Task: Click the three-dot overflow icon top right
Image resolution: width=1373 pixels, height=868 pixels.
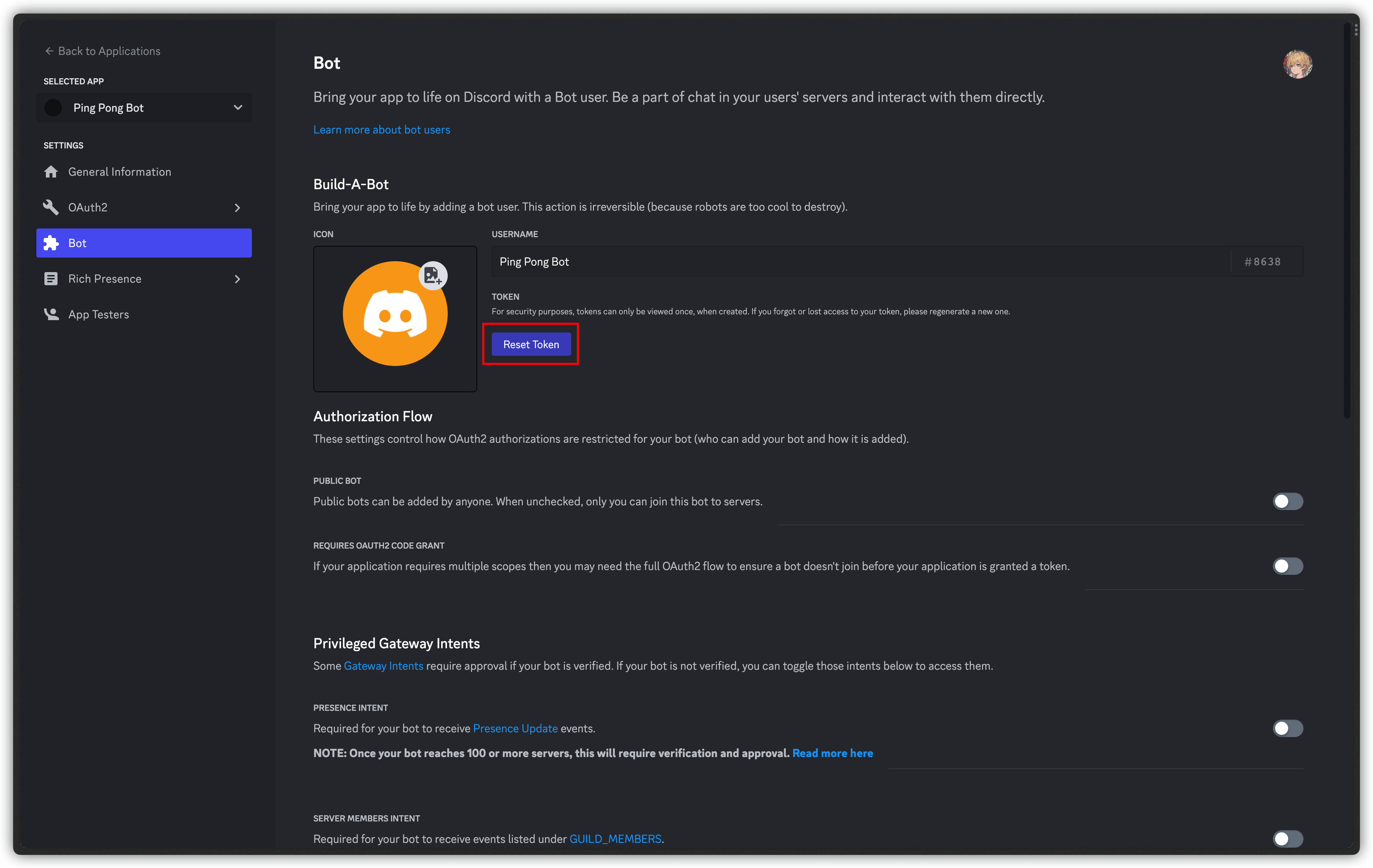Action: click(1356, 29)
